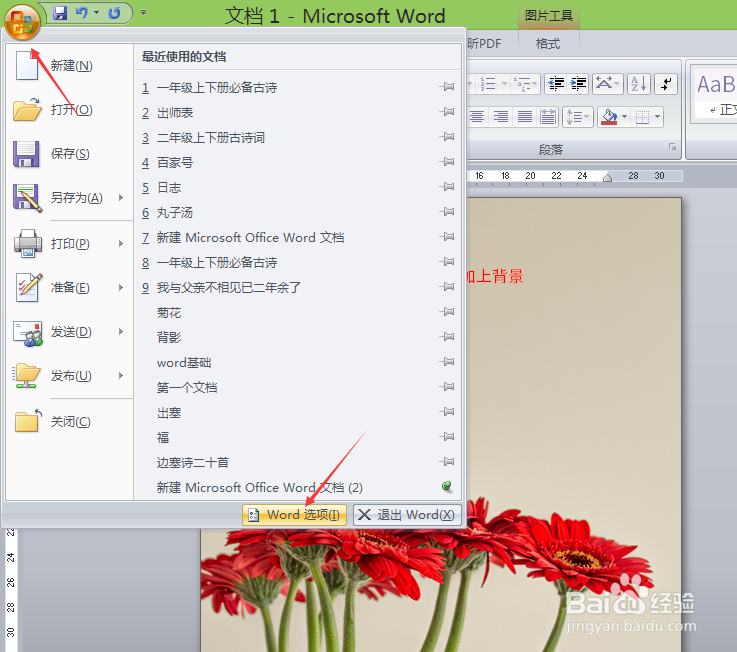Click the Redo/repeat icon in quick access toolbar
The width and height of the screenshot is (737, 652).
pos(114,13)
